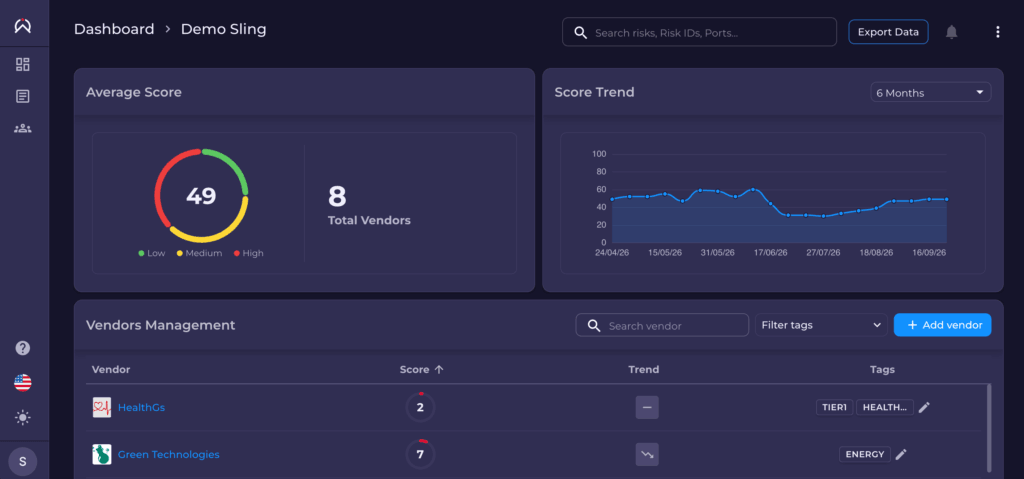Open user profile avatar S
The image size is (1024, 479).
23,461
